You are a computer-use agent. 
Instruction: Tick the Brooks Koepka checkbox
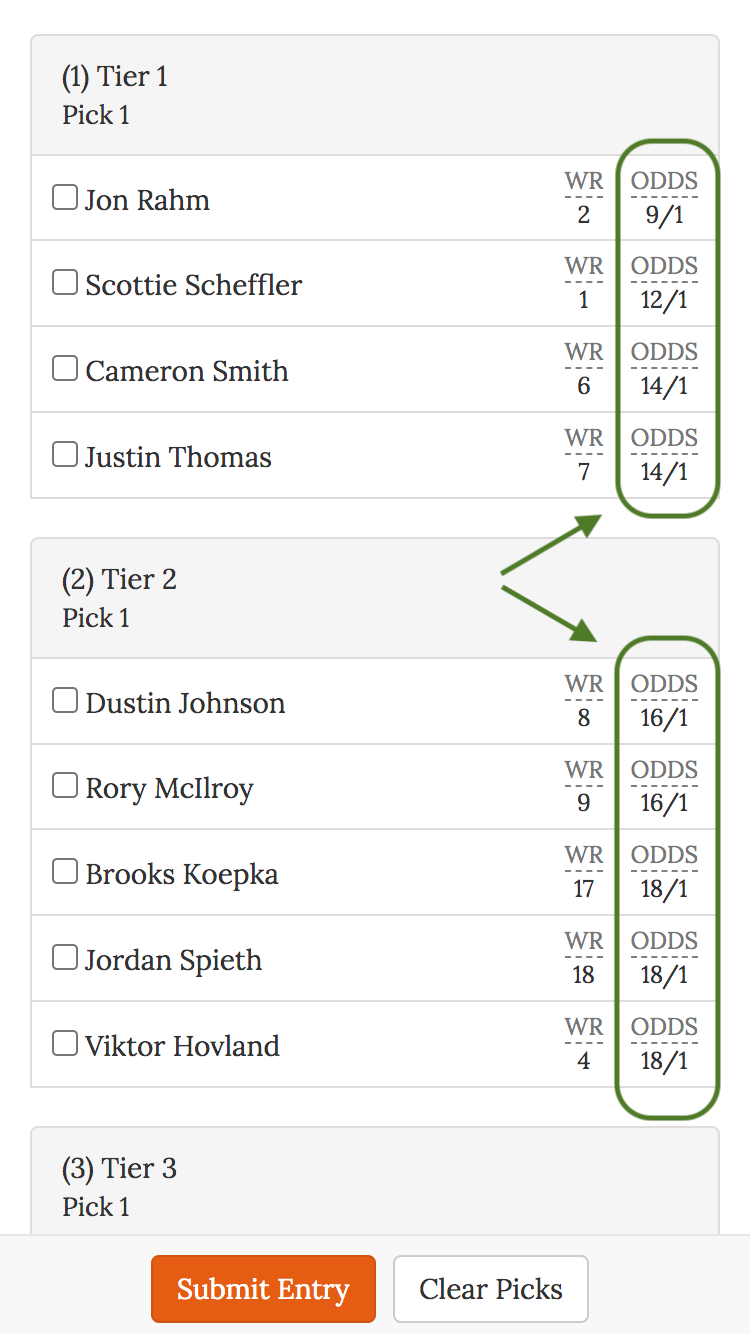click(x=65, y=872)
